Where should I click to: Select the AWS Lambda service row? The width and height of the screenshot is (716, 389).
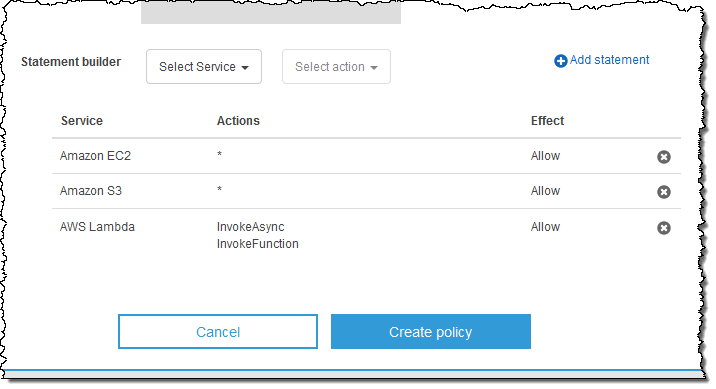366,235
